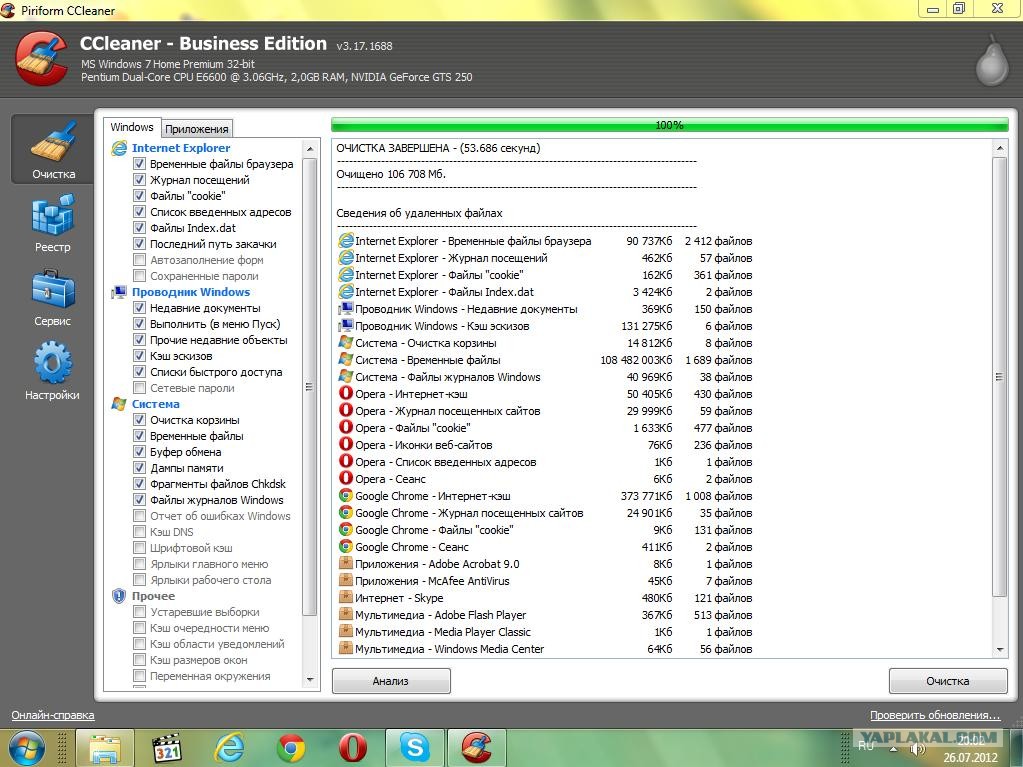
Task: Click the Piriform pear logo
Action: pyautogui.click(x=992, y=60)
